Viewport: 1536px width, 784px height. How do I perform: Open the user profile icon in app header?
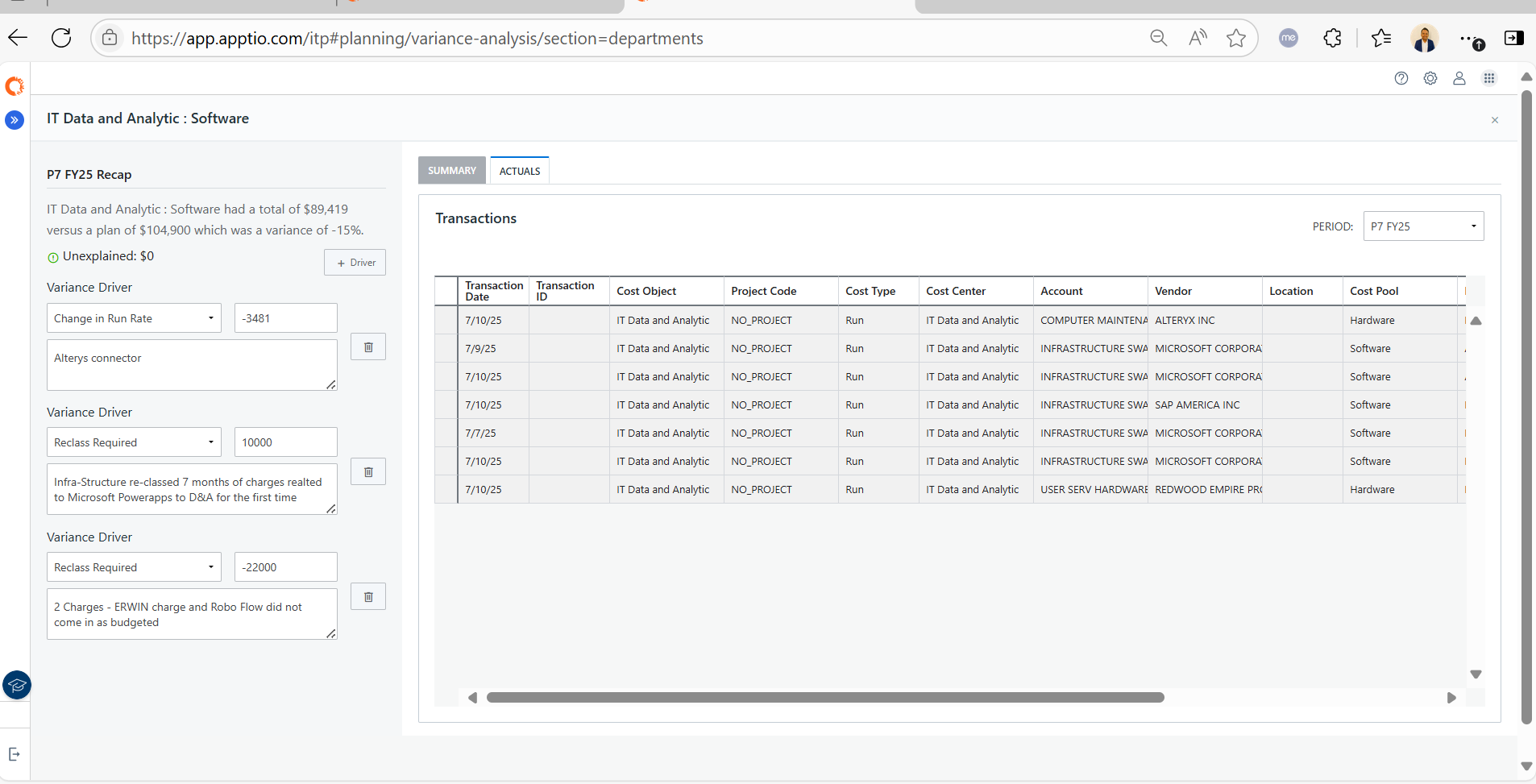coord(1459,78)
